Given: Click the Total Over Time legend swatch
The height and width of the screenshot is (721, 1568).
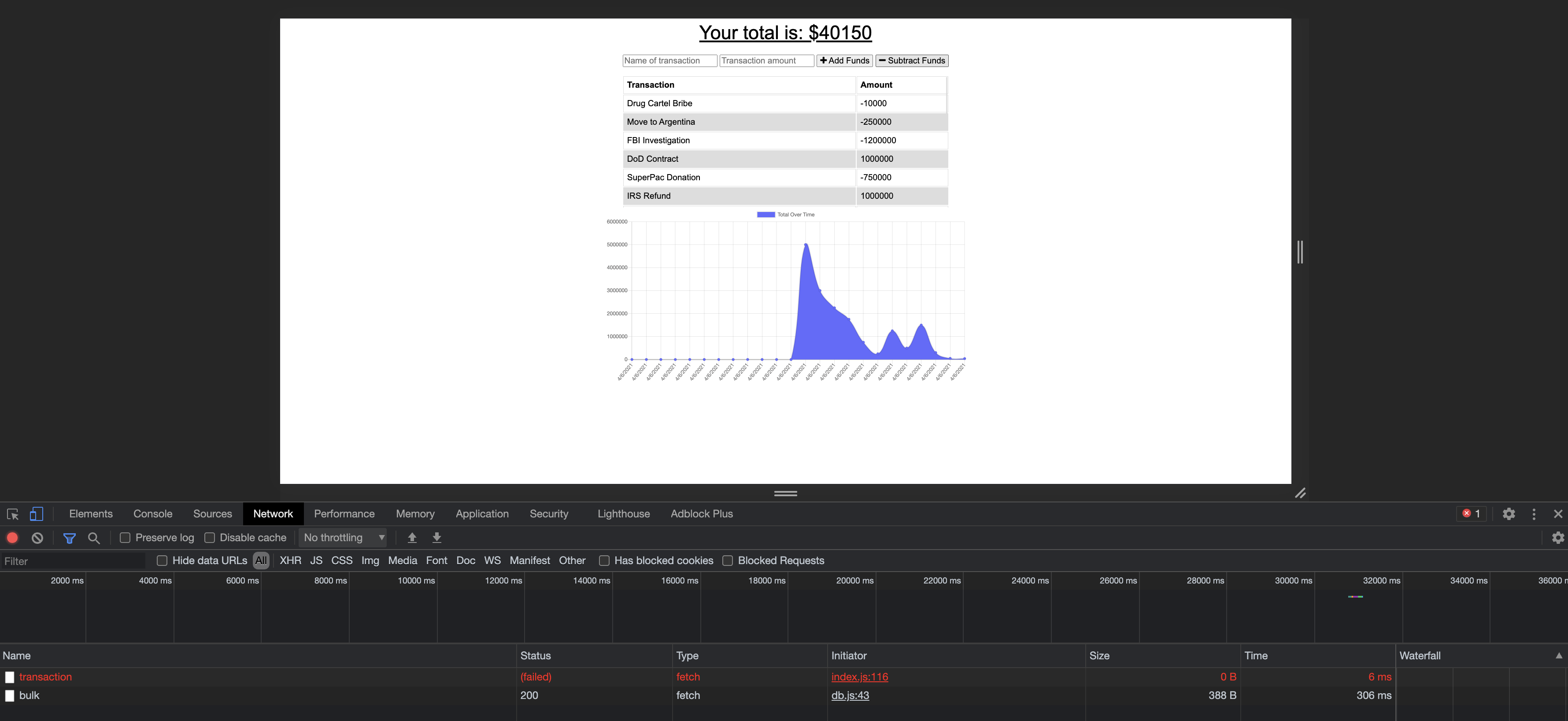Looking at the screenshot, I should coord(766,214).
